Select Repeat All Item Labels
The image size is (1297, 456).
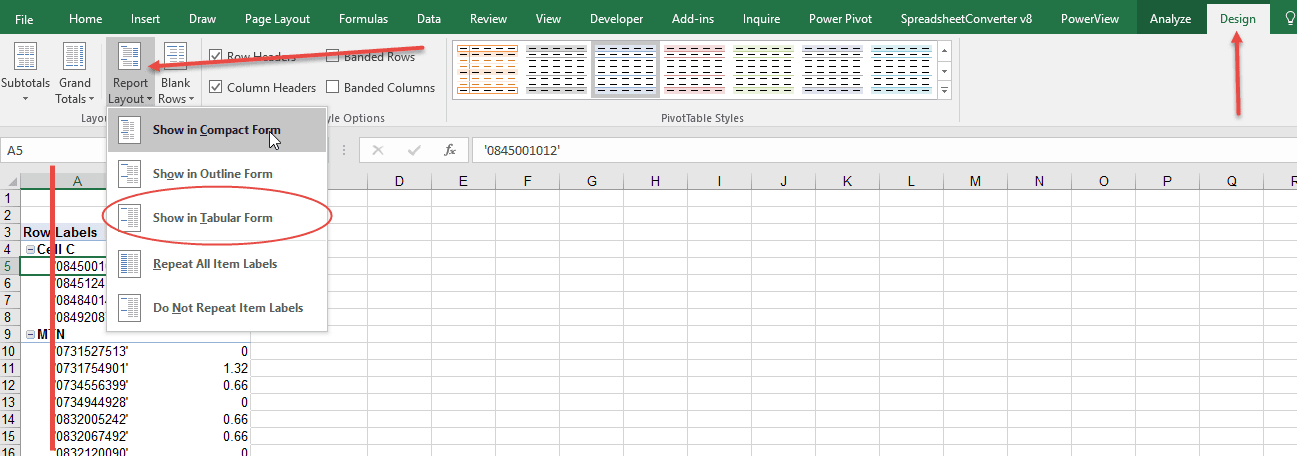(217, 264)
